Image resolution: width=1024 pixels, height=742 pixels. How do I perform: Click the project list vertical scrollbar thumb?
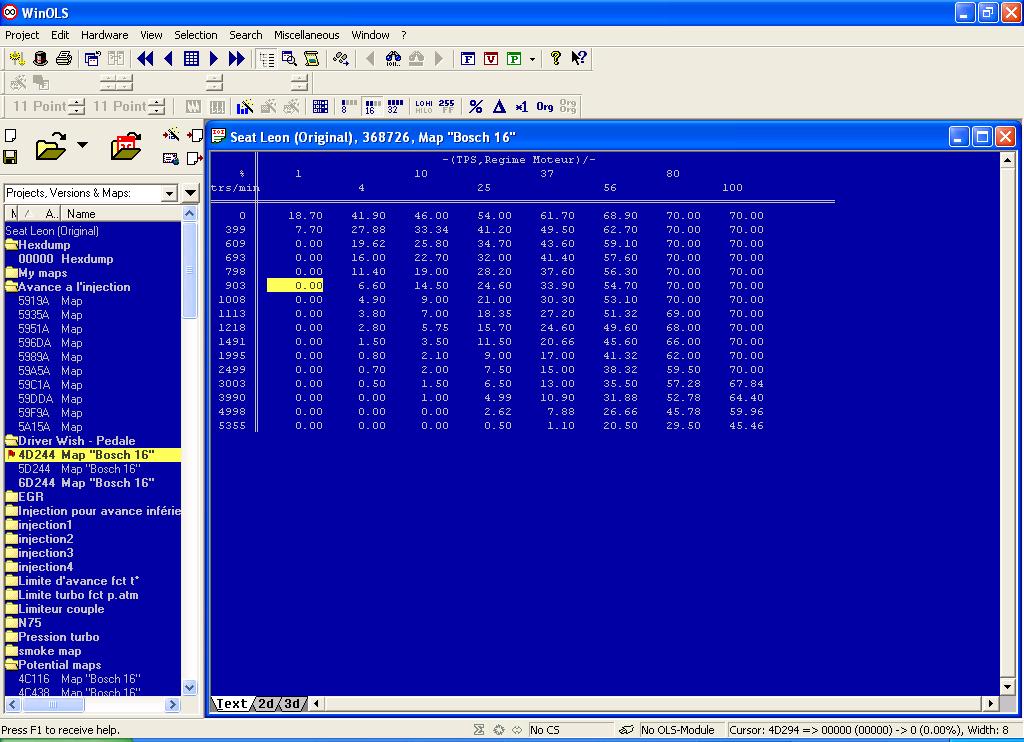click(189, 270)
